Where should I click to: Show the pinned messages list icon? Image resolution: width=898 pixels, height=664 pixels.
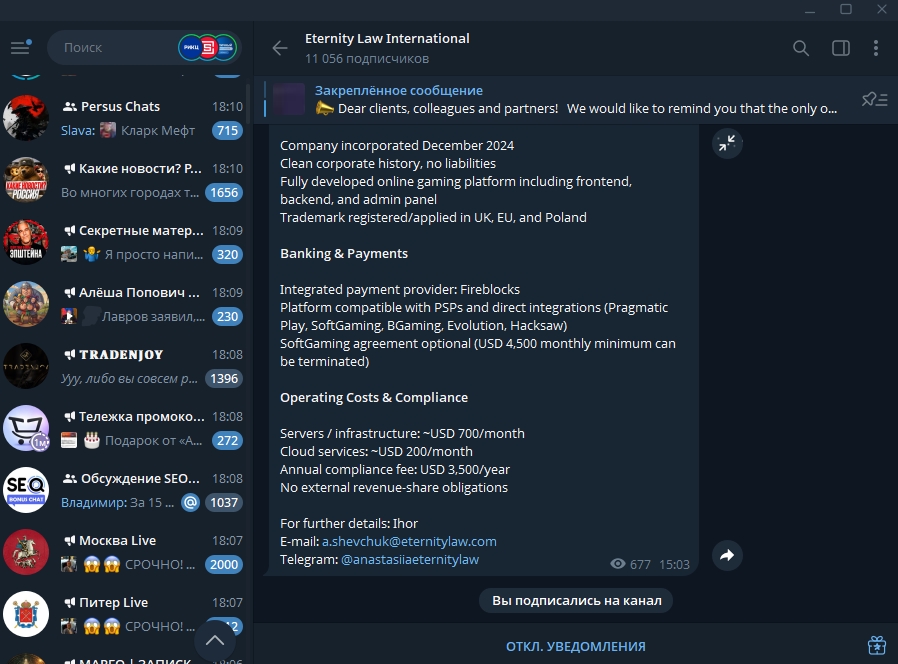875,100
